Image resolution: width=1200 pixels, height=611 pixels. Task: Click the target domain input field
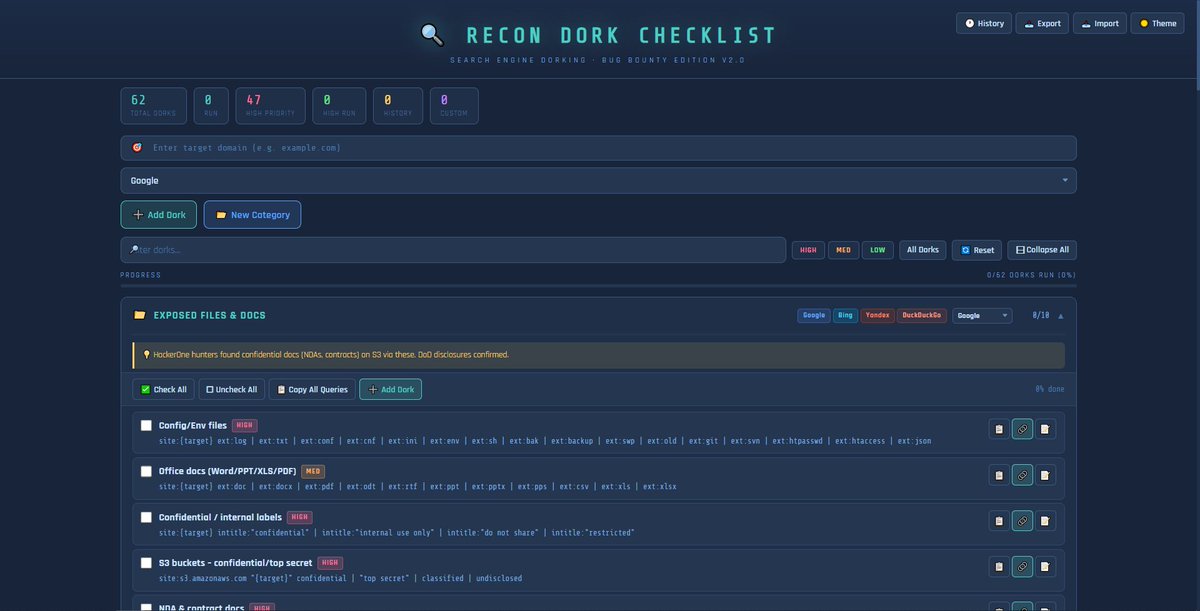[599, 148]
